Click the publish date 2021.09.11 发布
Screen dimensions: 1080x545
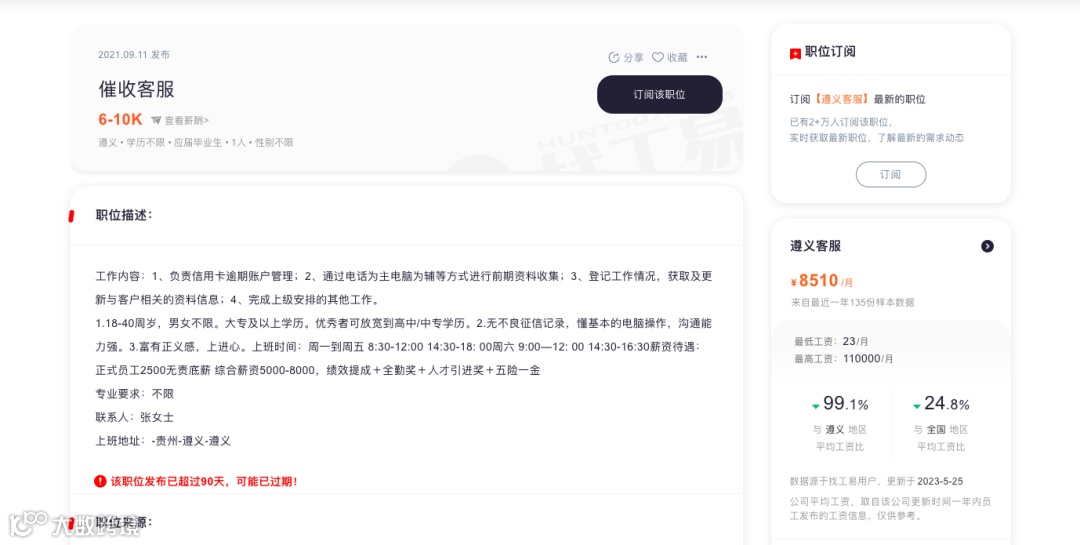134,54
